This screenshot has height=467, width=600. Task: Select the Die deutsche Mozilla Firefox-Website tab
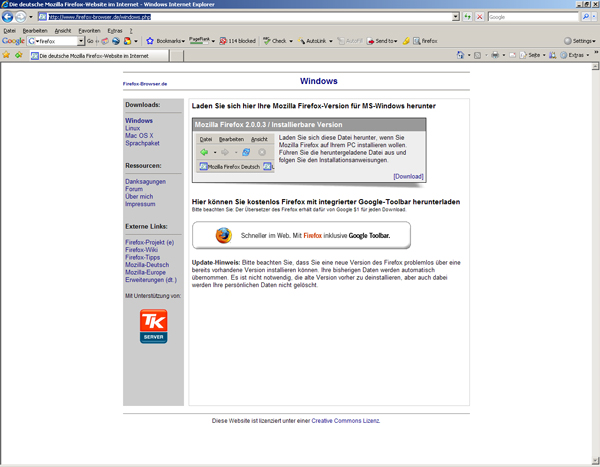[99, 56]
